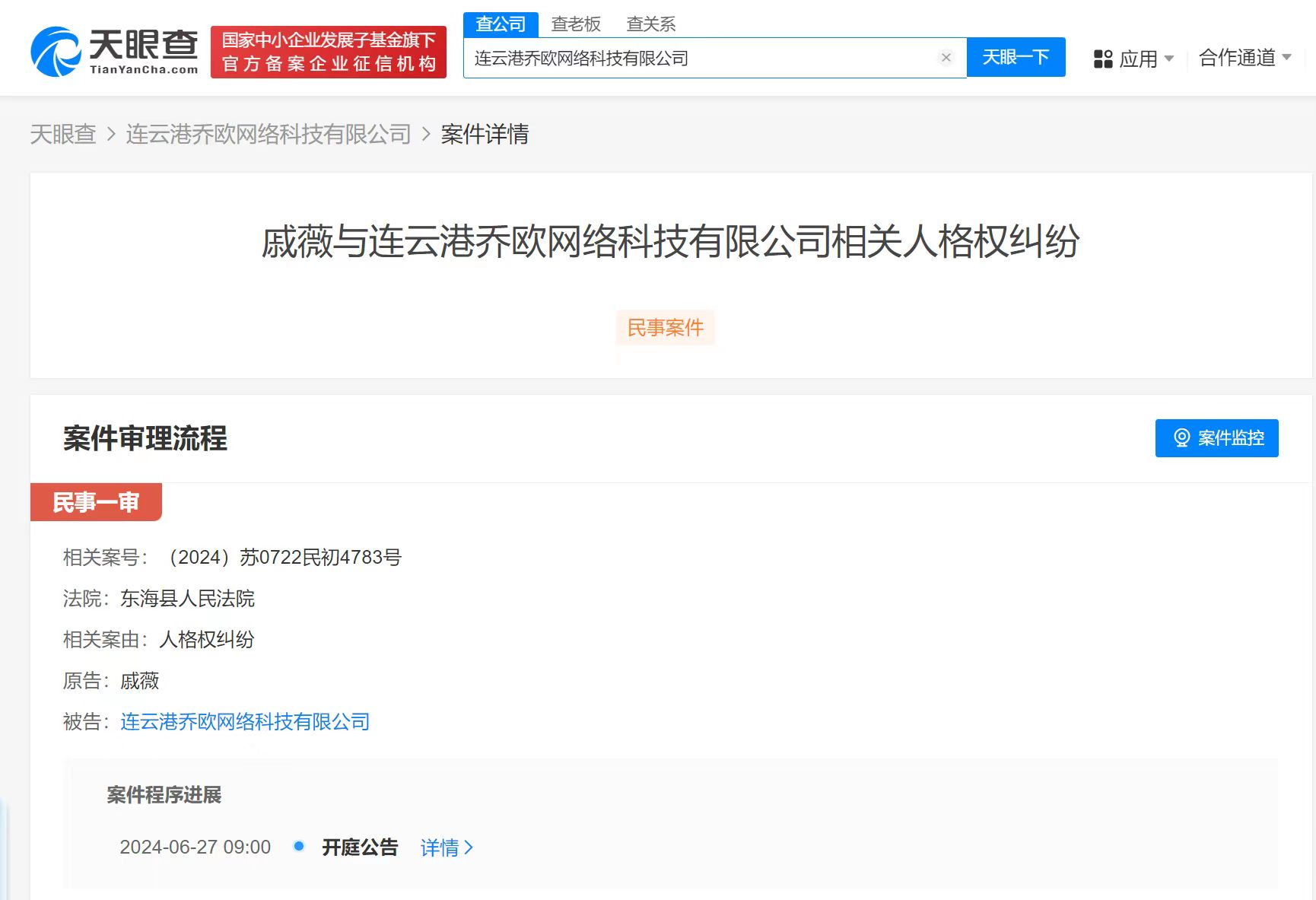Clear the search box via the × icon
The width and height of the screenshot is (1316, 900).
point(946,57)
